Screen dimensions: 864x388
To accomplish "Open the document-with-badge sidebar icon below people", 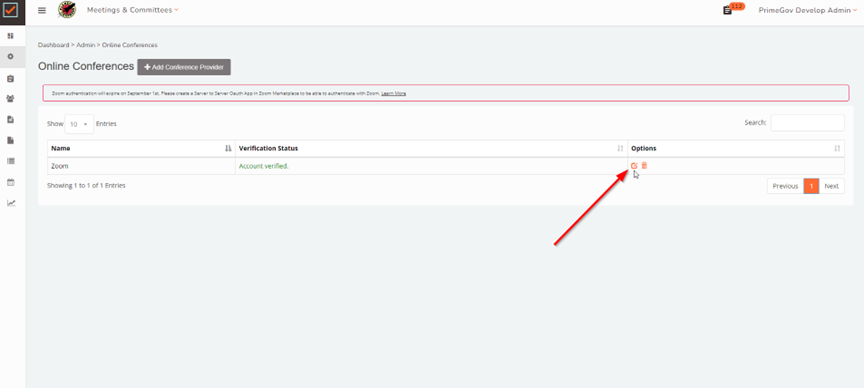I will (10, 120).
